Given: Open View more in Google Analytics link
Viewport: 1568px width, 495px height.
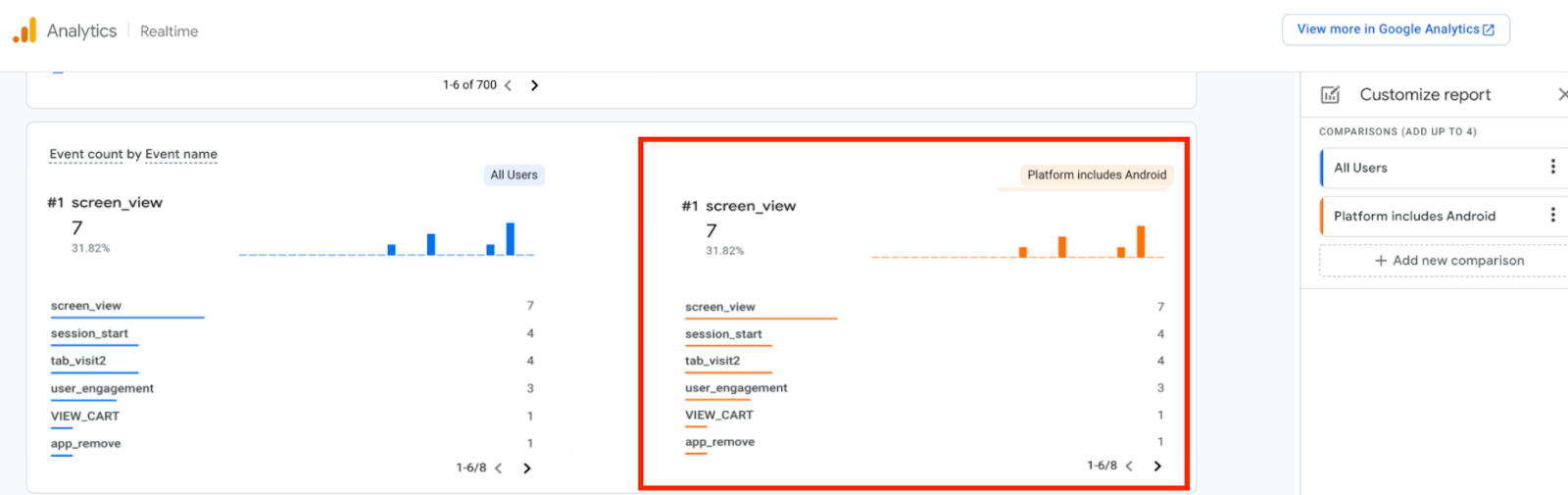Looking at the screenshot, I should pos(1395,29).
